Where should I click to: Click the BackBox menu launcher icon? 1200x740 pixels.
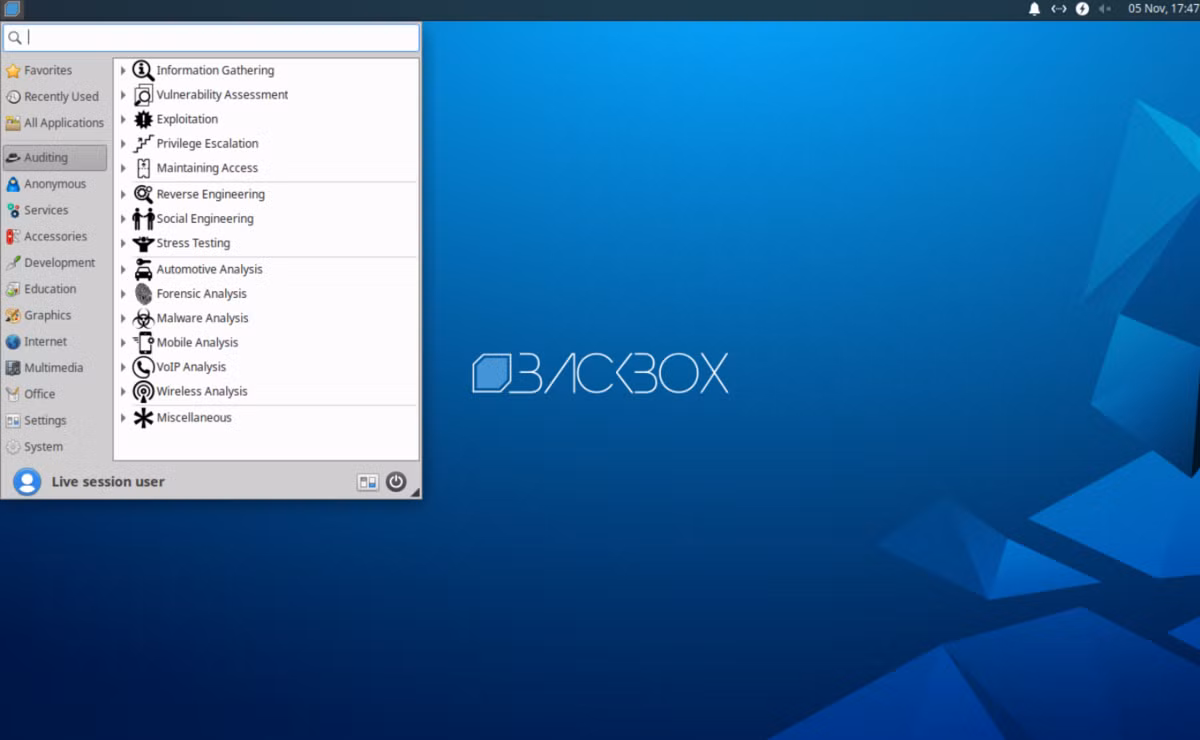[12, 9]
